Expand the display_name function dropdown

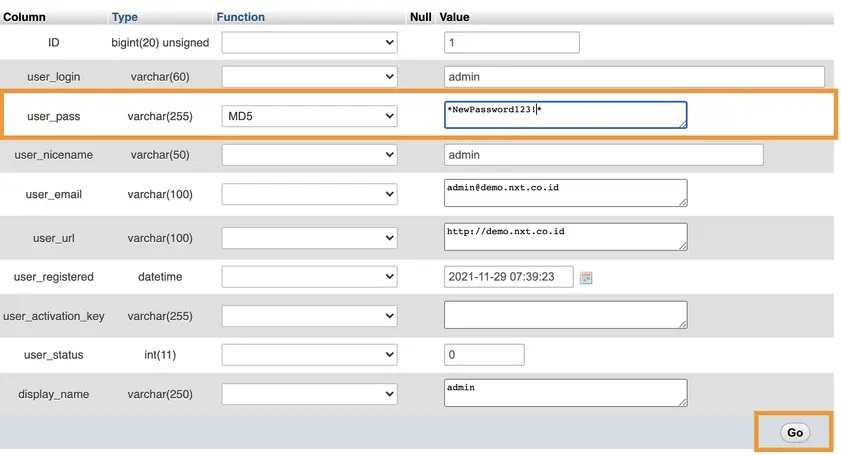[x=309, y=394]
